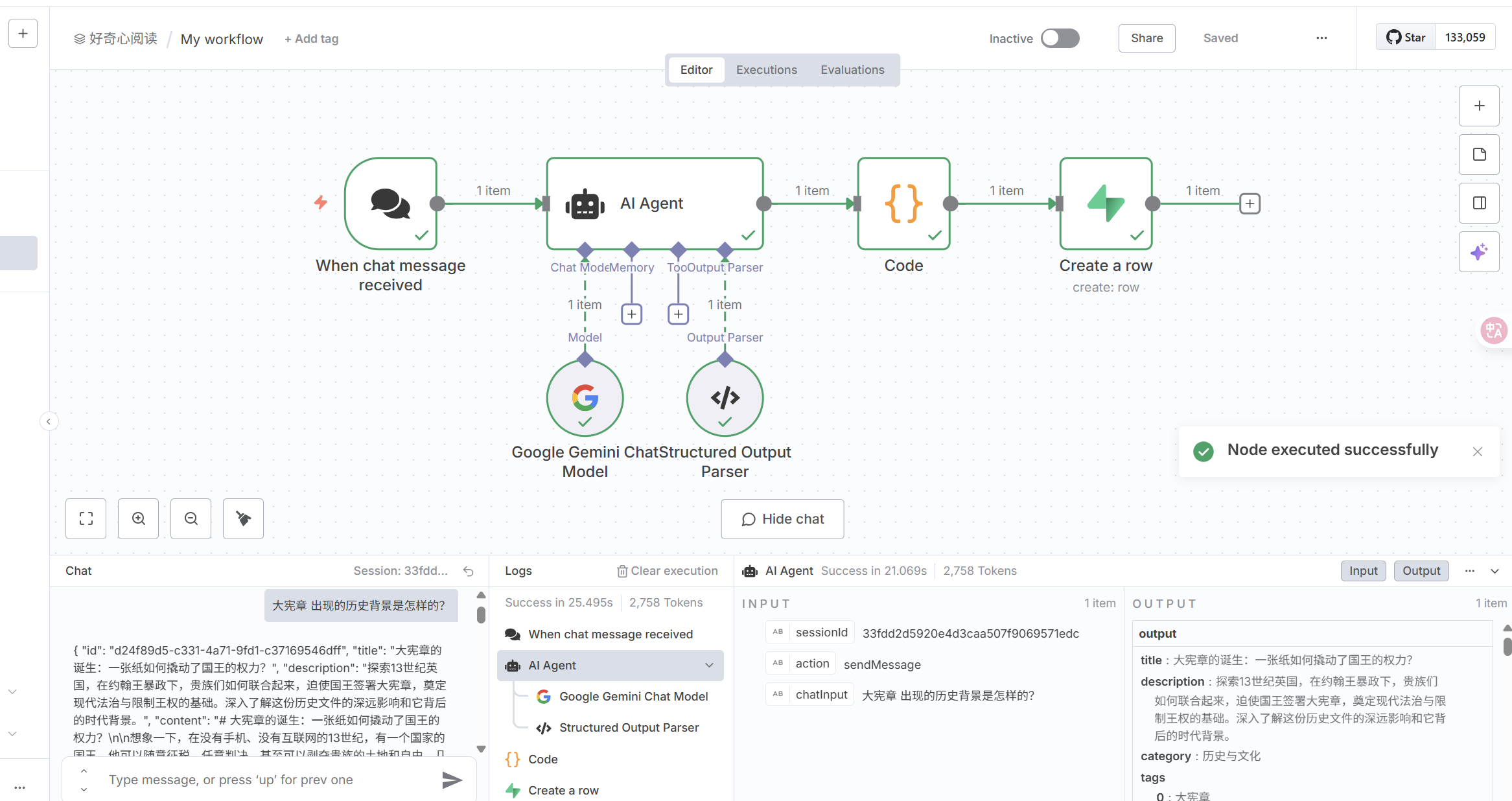
Task: Open the AI assistant sparkle icon
Action: pyautogui.click(x=1479, y=251)
